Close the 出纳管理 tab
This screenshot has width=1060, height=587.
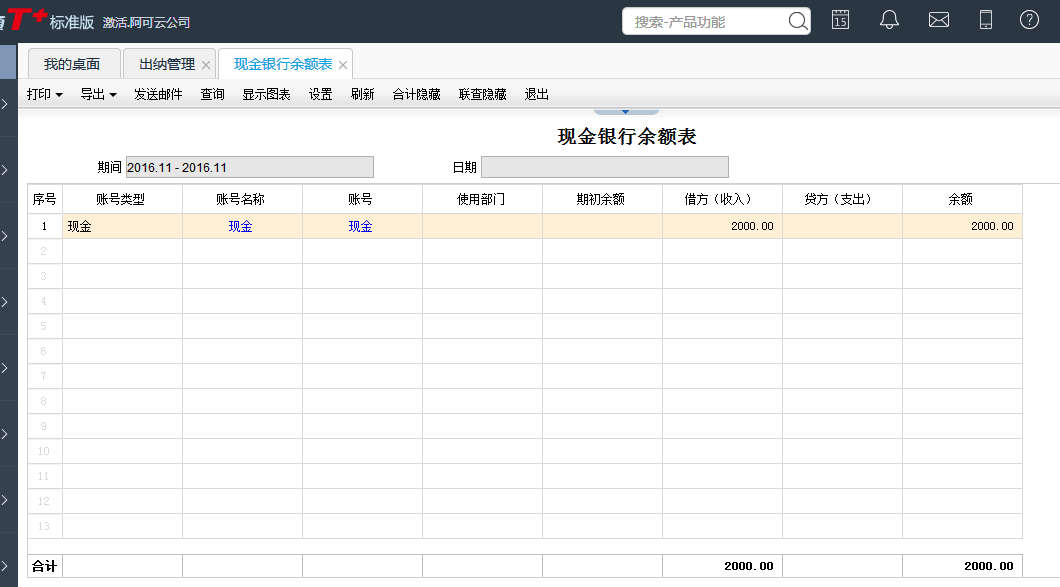206,65
